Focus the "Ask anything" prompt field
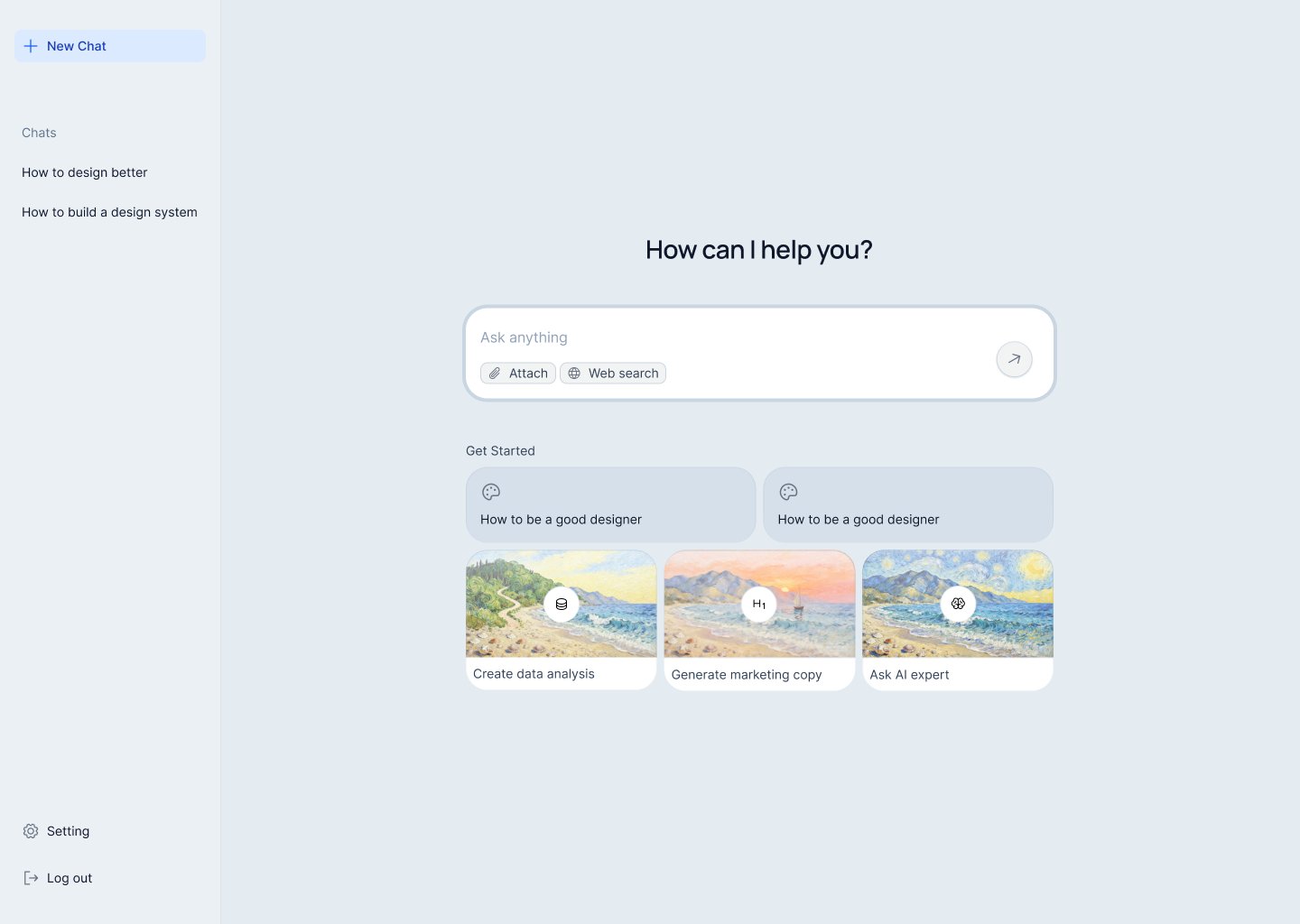 tap(722, 337)
